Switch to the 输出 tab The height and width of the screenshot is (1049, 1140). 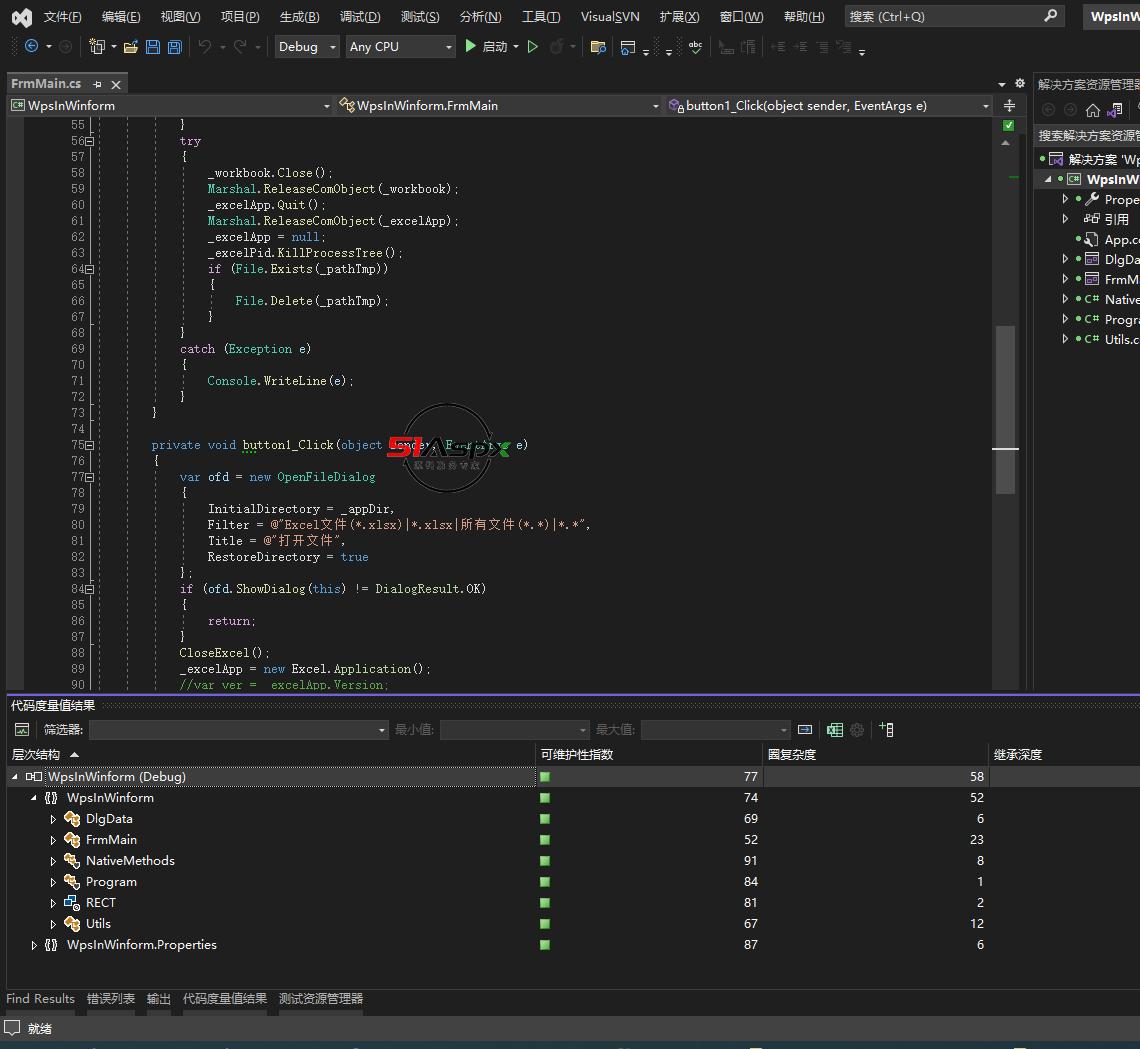pos(158,999)
